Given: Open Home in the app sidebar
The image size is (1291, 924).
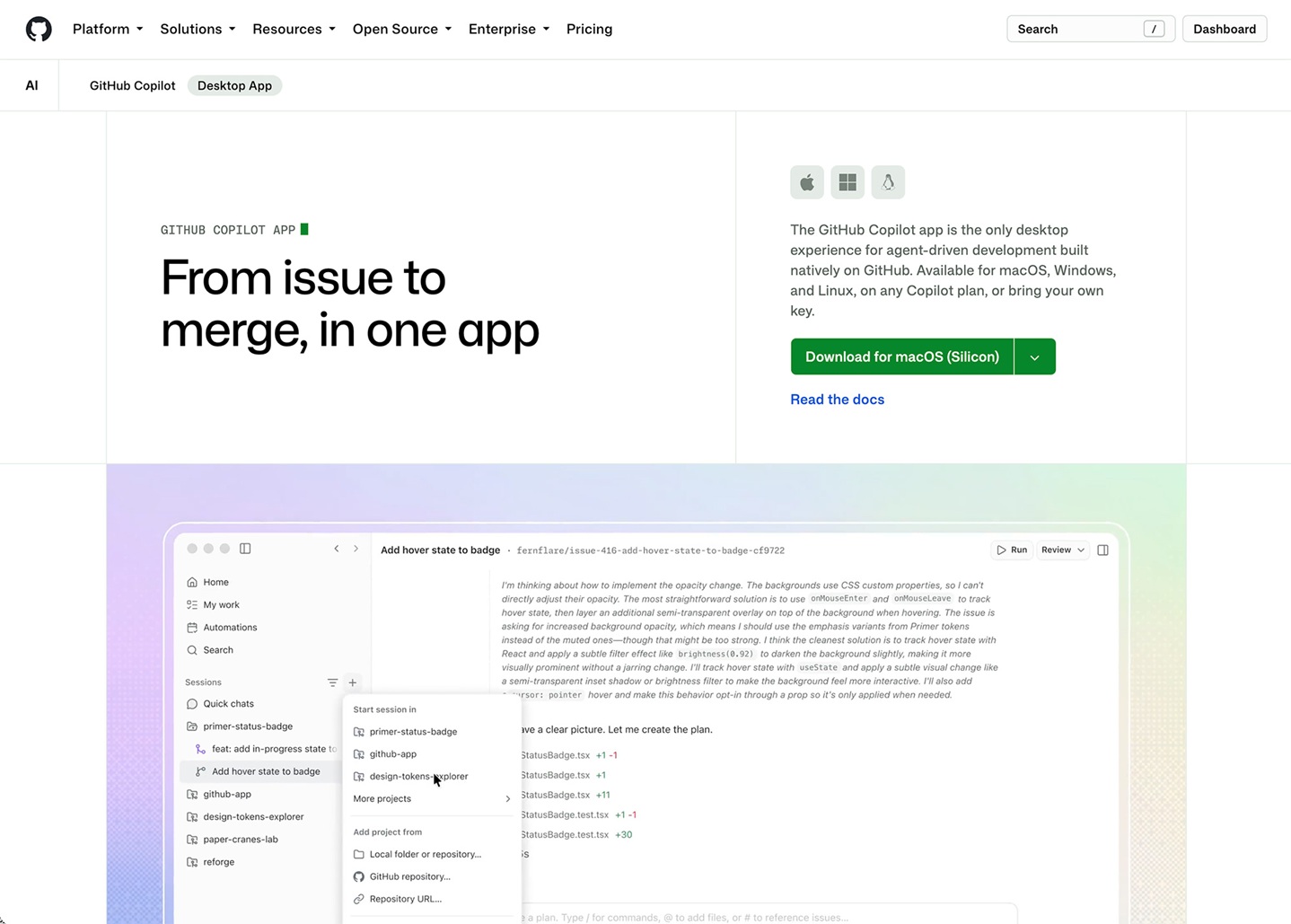Looking at the screenshot, I should (x=207, y=582).
